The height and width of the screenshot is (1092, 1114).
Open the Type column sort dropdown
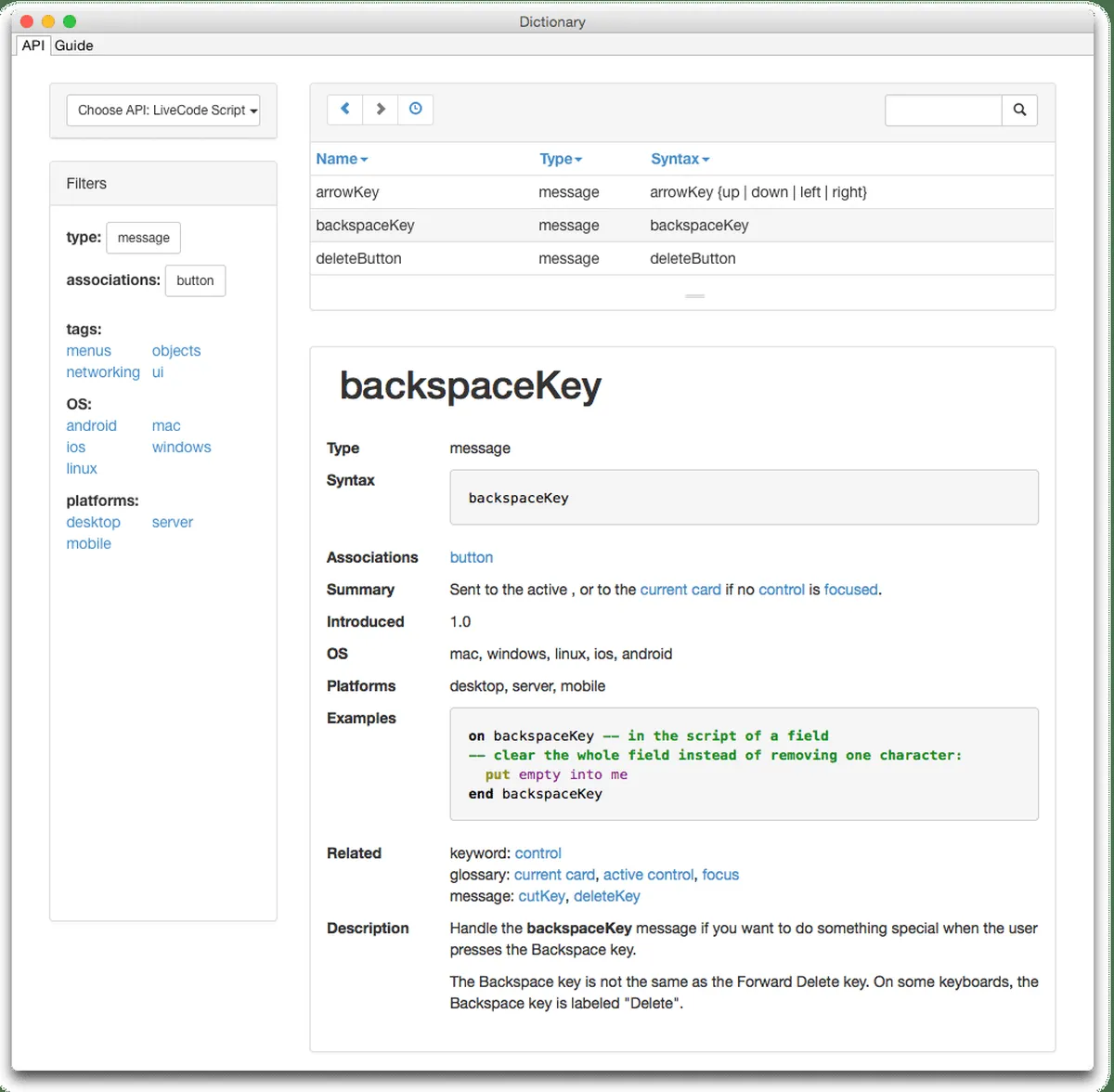[561, 159]
